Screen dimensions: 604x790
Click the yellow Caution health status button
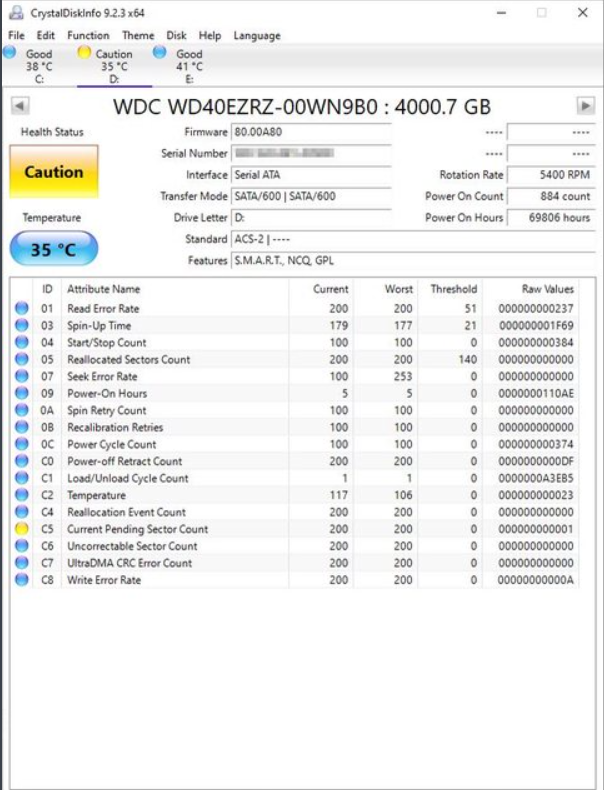[54, 172]
